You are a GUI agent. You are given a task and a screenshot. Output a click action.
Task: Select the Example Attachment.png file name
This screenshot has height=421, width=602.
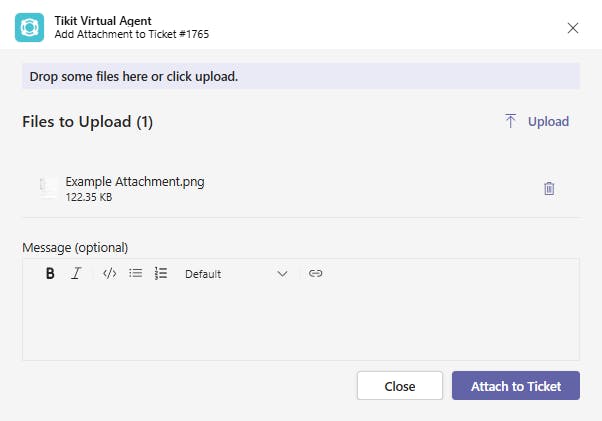(135, 182)
